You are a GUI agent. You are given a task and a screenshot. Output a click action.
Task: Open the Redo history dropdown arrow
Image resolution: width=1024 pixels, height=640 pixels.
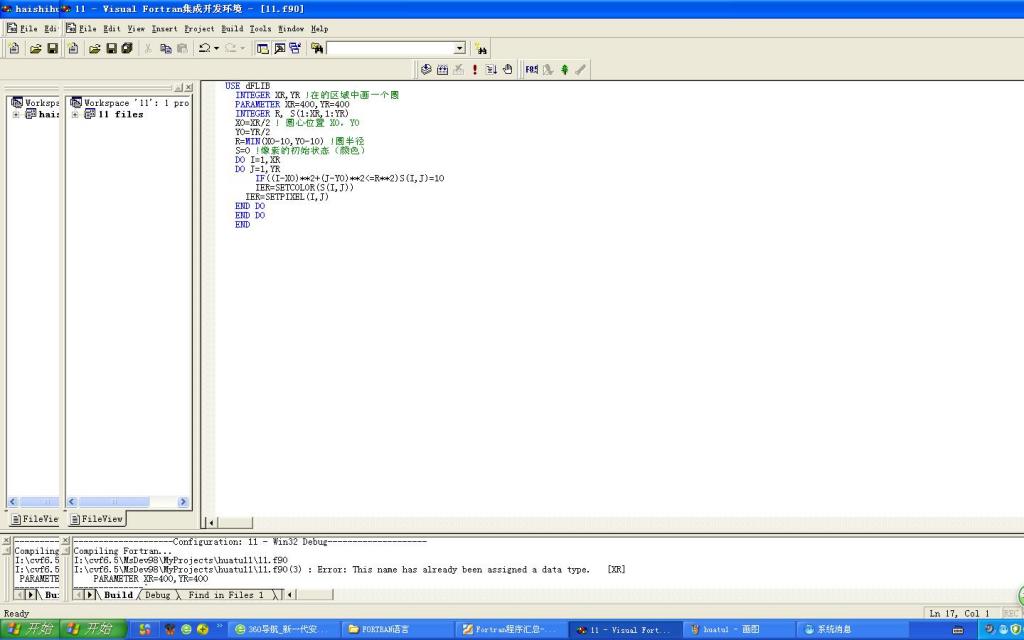[242, 48]
